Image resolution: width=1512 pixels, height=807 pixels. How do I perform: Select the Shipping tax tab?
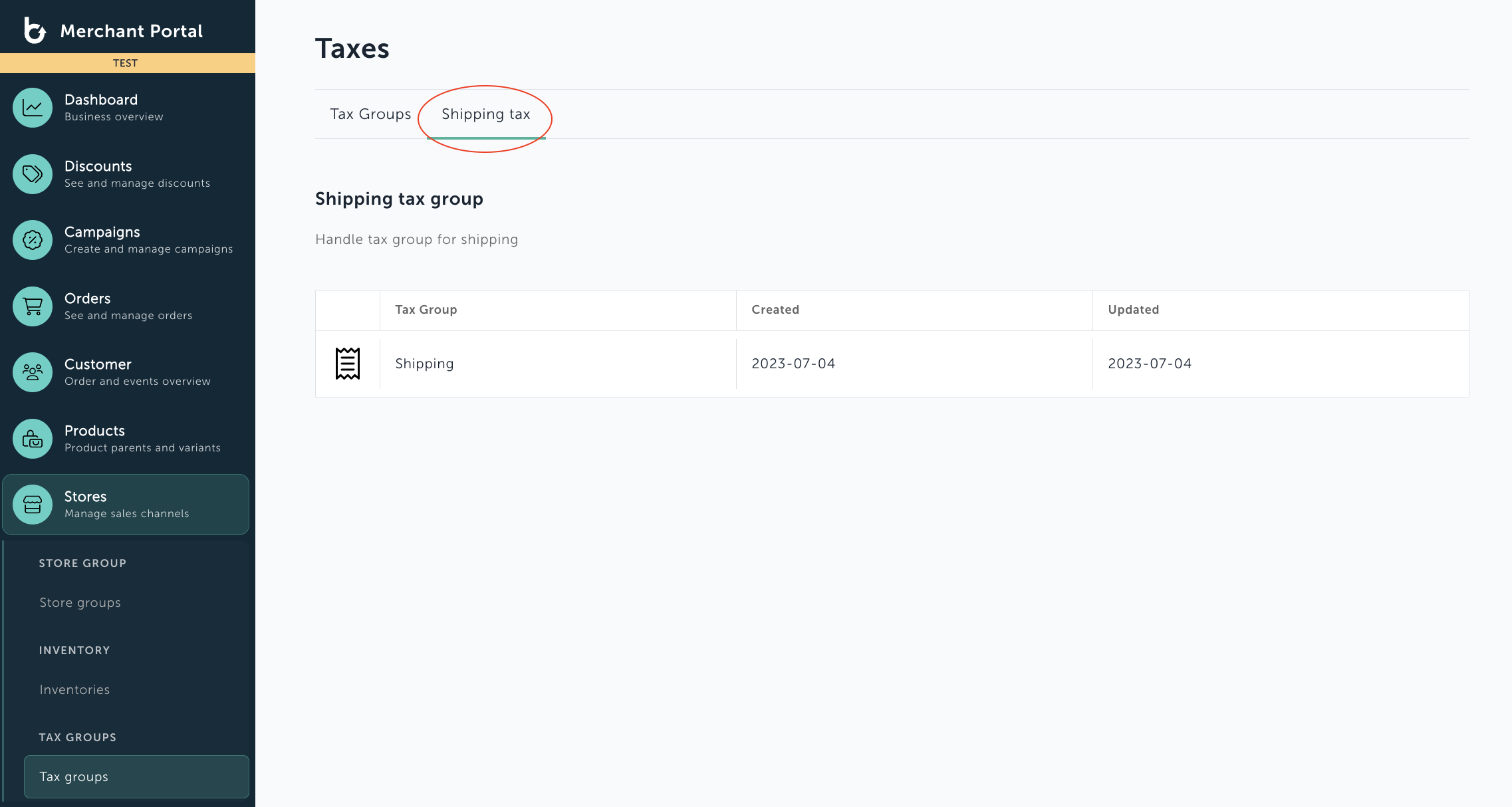pyautogui.click(x=485, y=114)
